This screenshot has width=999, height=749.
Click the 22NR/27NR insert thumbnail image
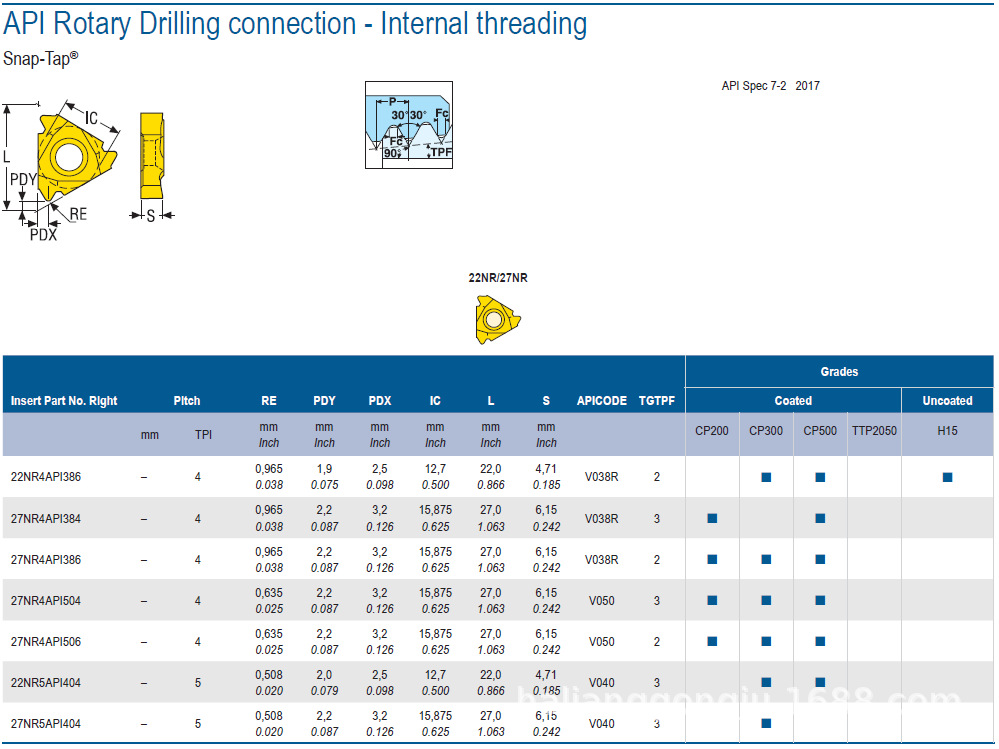point(498,319)
